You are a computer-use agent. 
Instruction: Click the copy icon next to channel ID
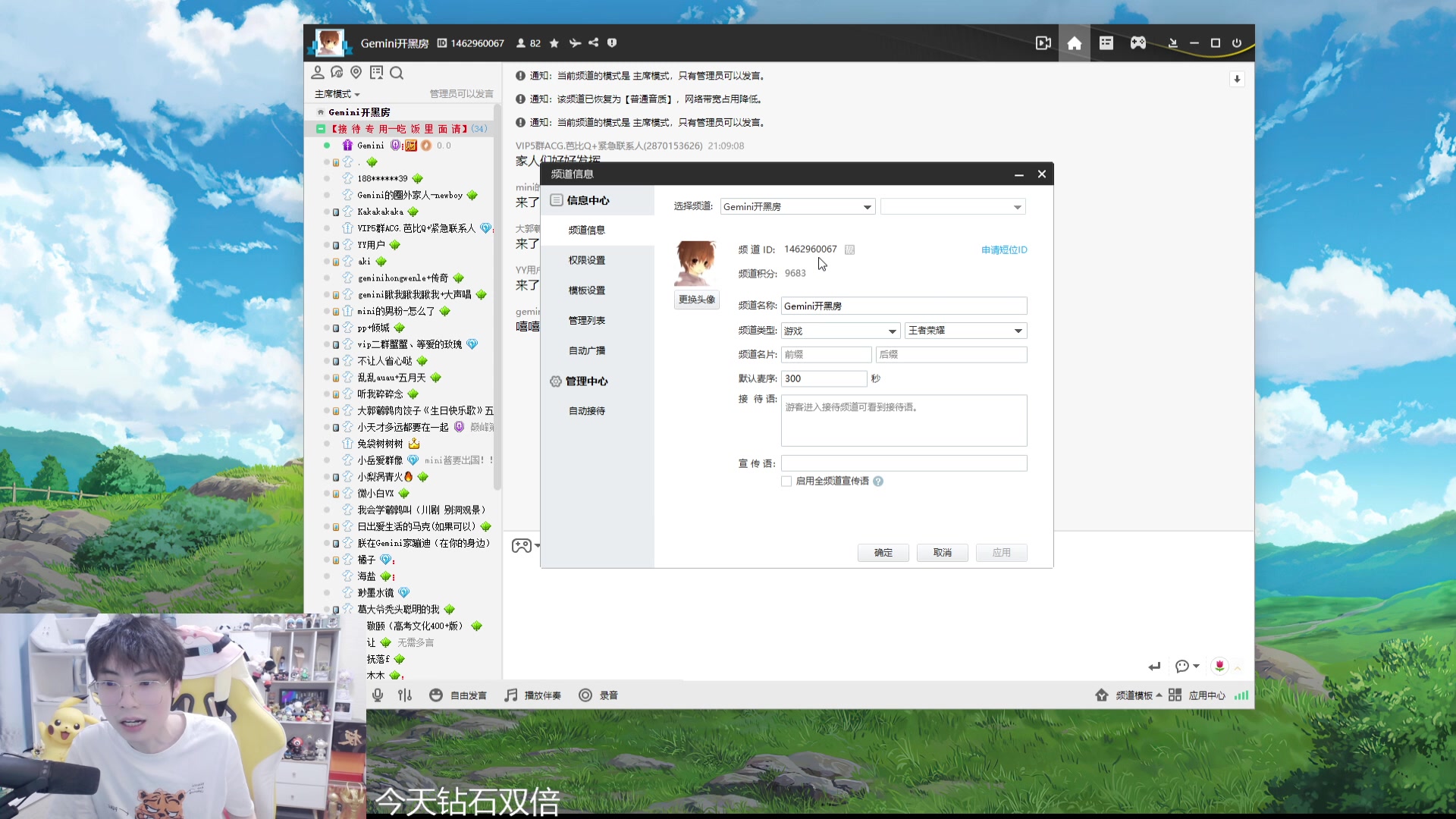click(850, 249)
